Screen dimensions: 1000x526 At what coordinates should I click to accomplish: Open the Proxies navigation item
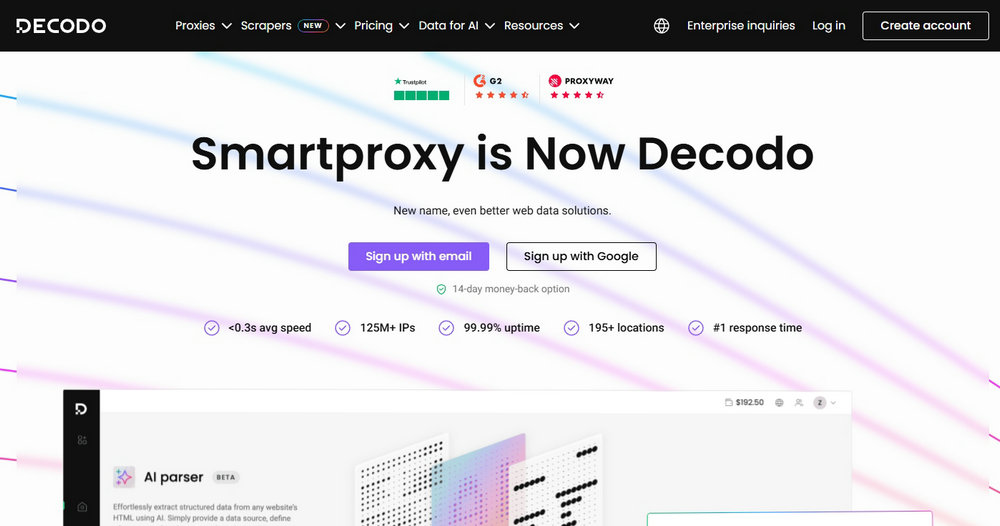coord(195,26)
